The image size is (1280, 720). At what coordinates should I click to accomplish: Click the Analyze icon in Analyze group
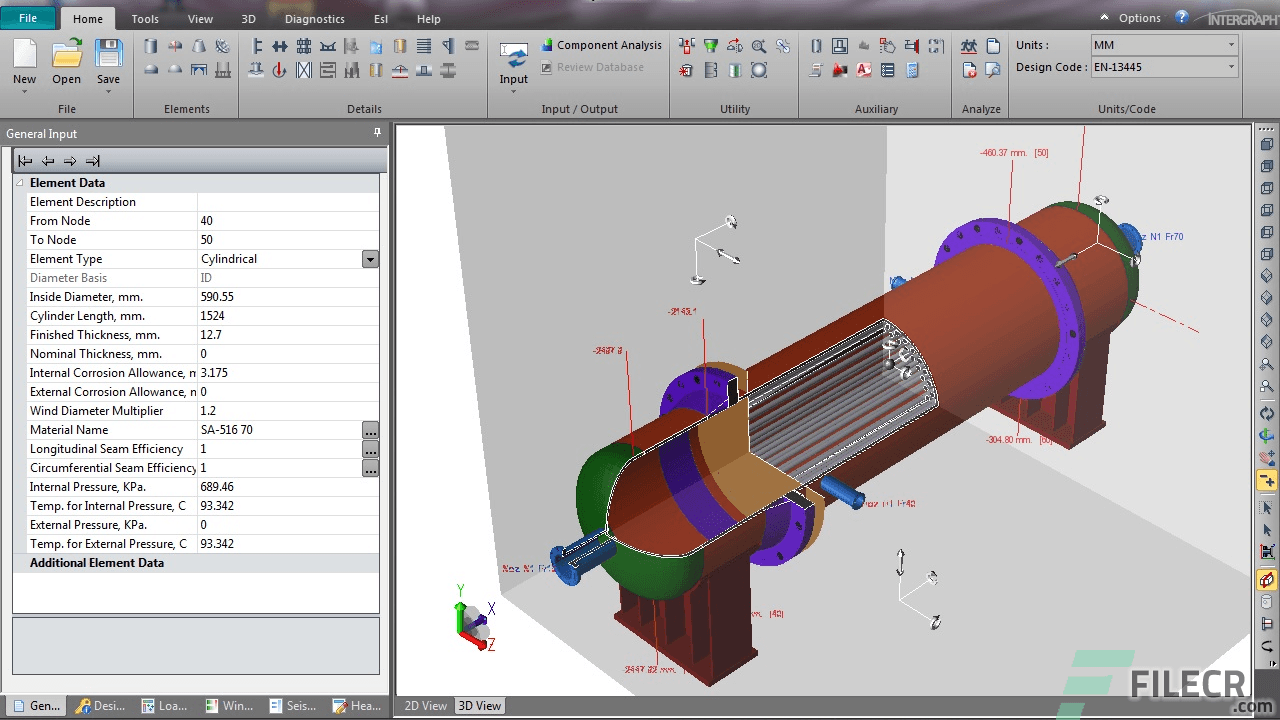[x=969, y=46]
